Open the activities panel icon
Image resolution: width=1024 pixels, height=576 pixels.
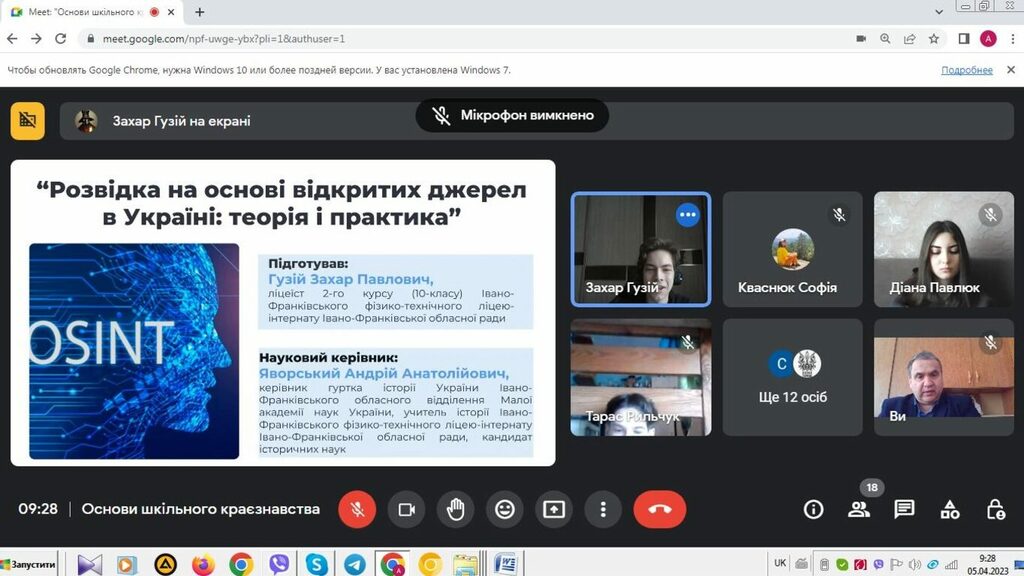point(950,509)
